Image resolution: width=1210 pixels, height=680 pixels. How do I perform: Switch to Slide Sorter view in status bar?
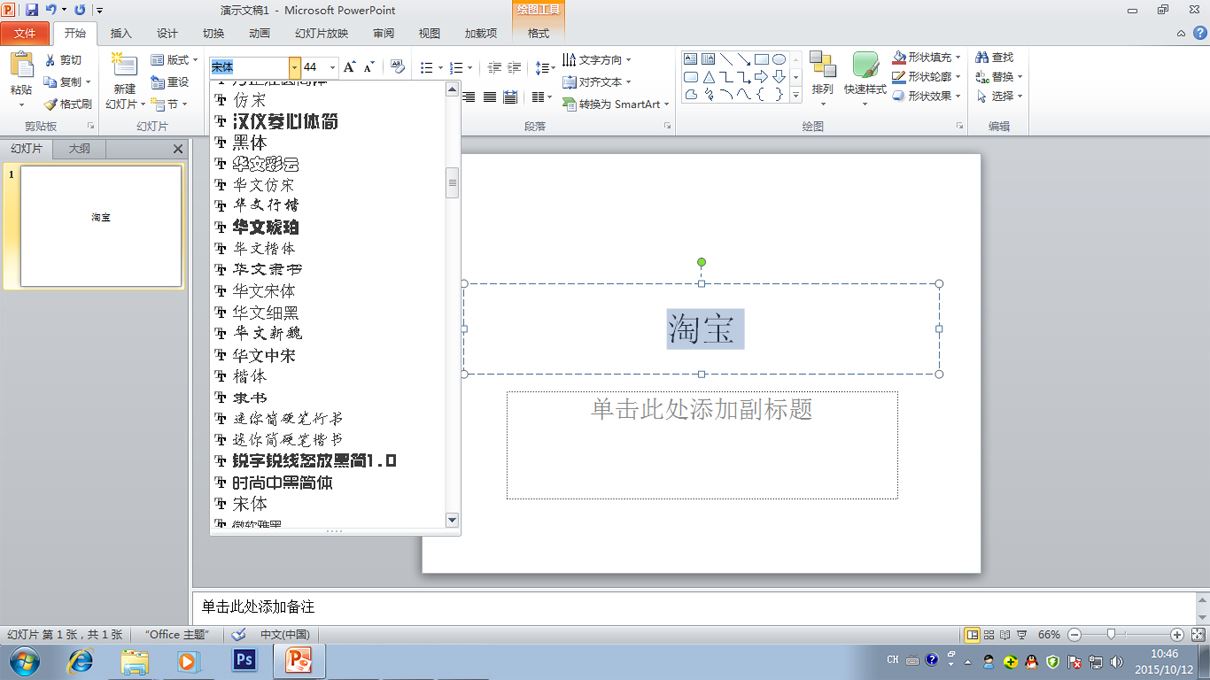(x=989, y=635)
